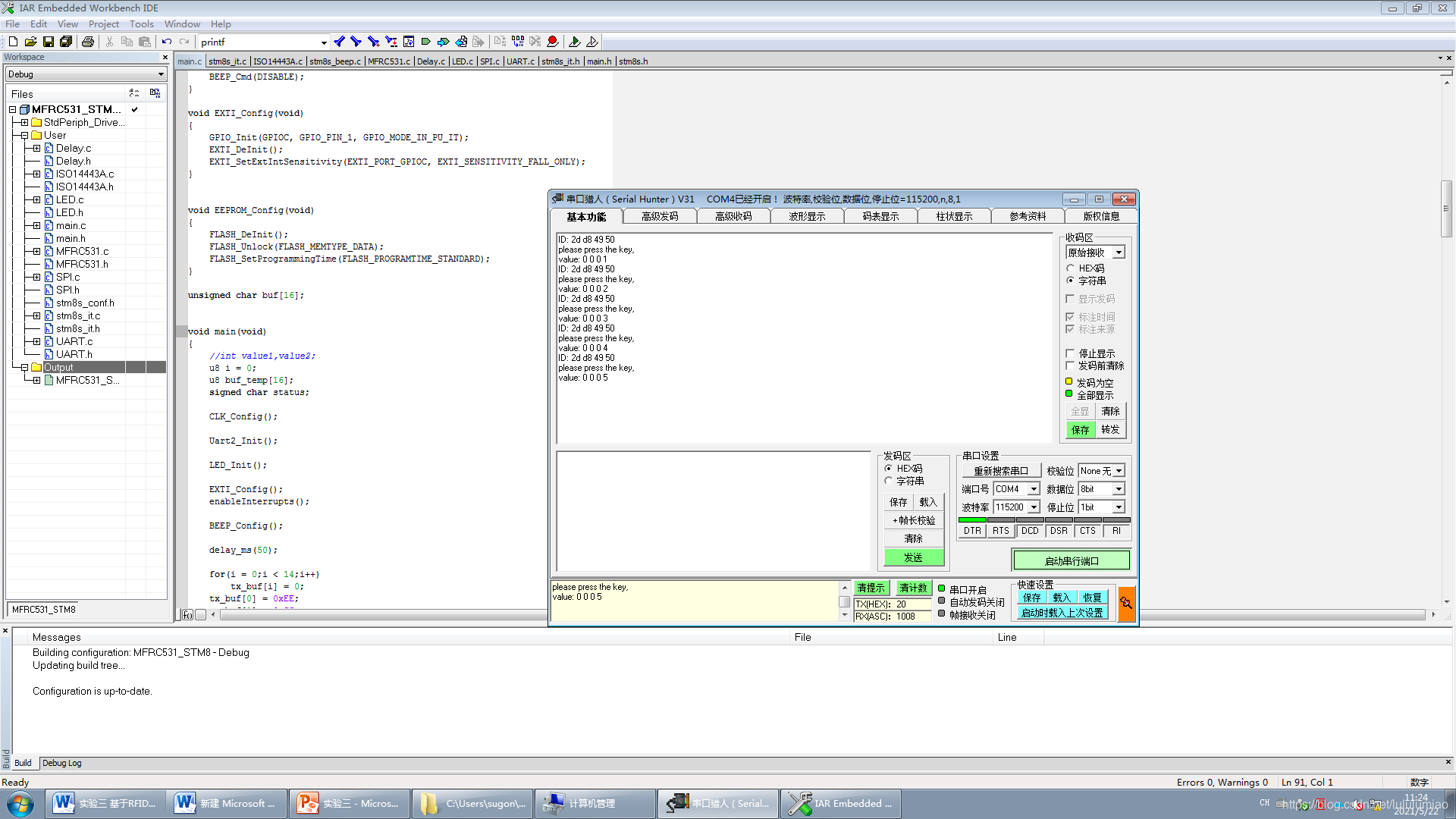Click the Undo toolbar icon

(x=167, y=42)
